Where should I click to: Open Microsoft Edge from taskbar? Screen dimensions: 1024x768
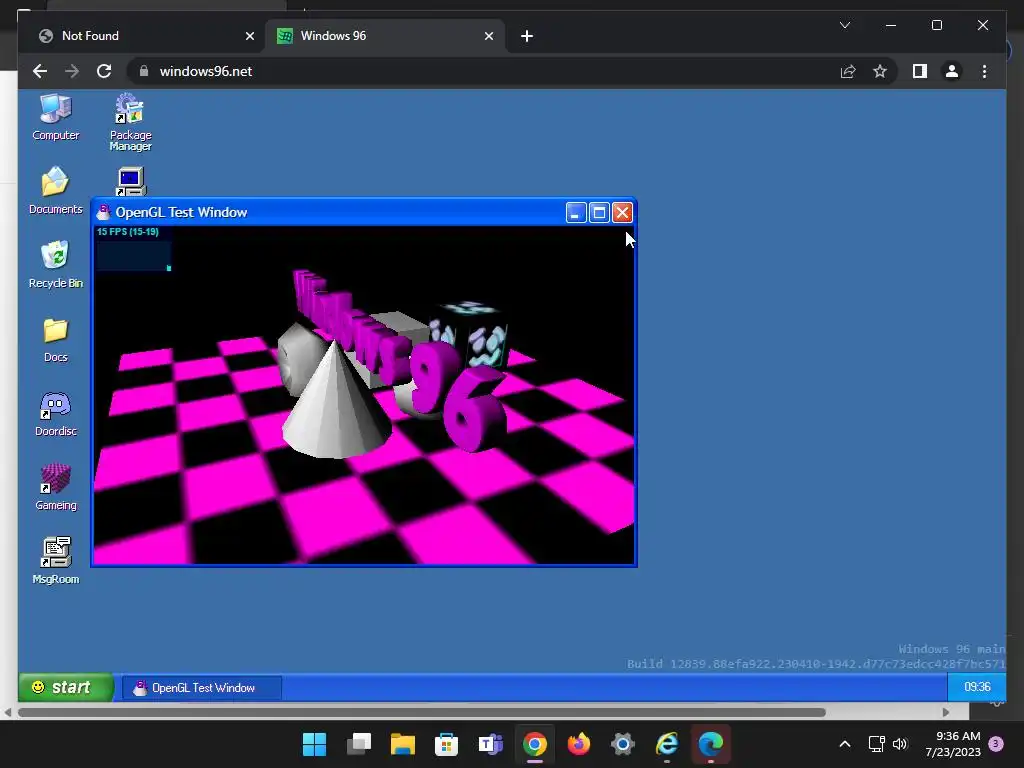click(711, 744)
